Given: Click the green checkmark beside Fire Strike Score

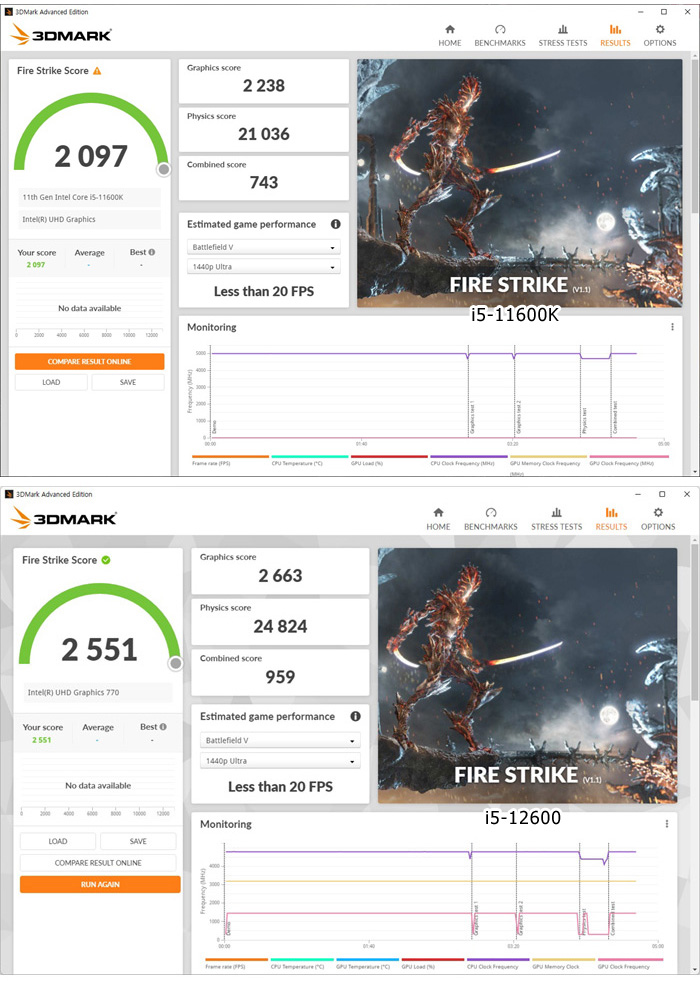Looking at the screenshot, I should point(106,560).
